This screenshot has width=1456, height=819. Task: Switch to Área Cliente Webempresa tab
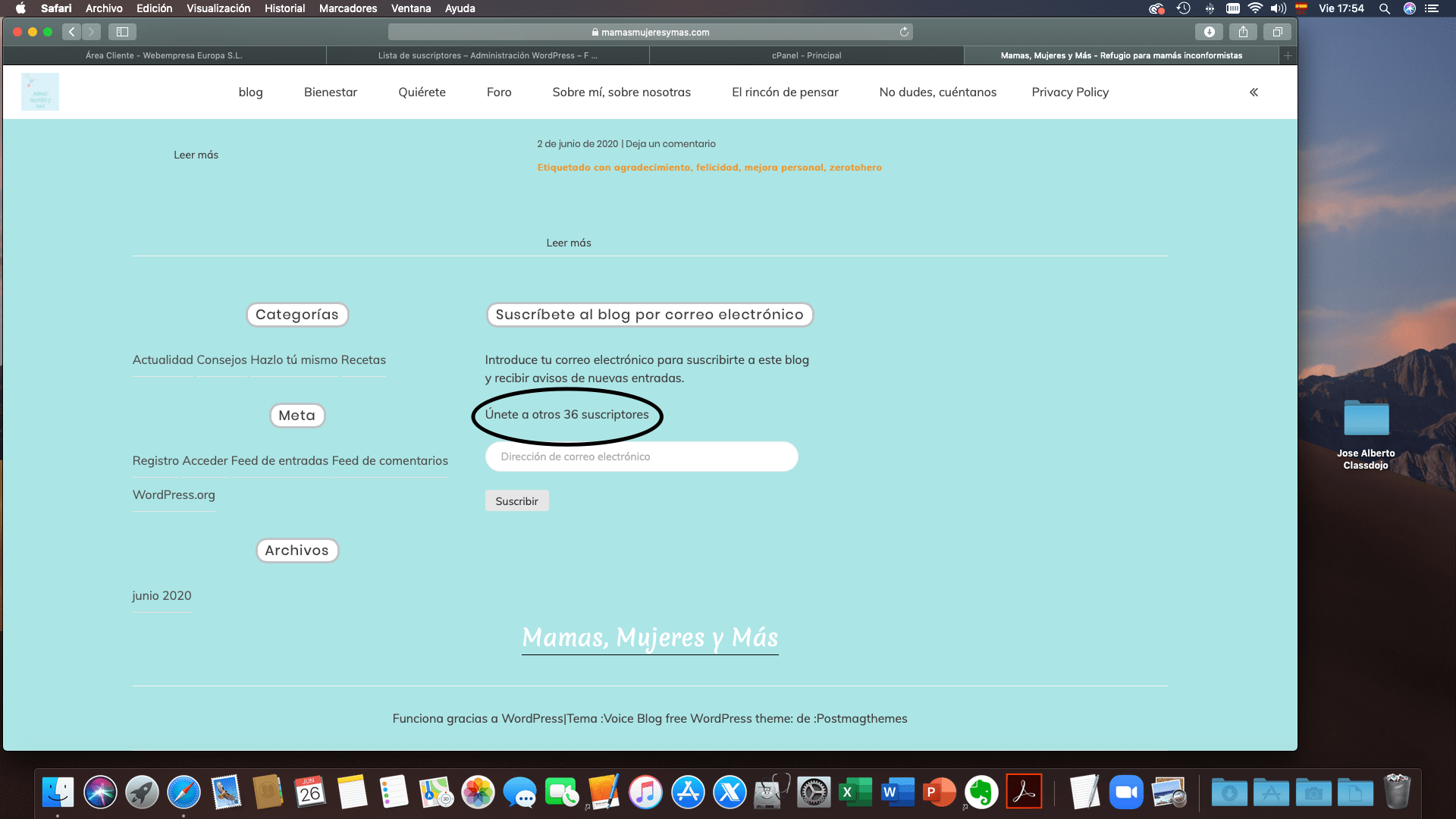[x=165, y=55]
